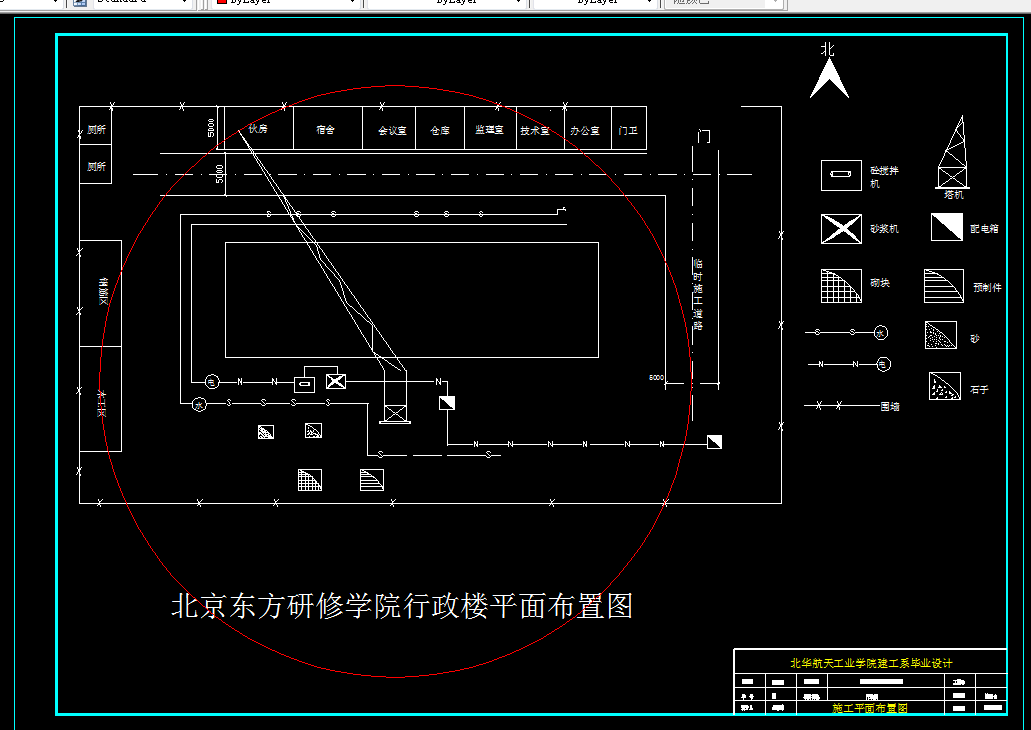Select the 砌块 legend label
Viewport: 1031px width, 730px height.
pos(880,283)
